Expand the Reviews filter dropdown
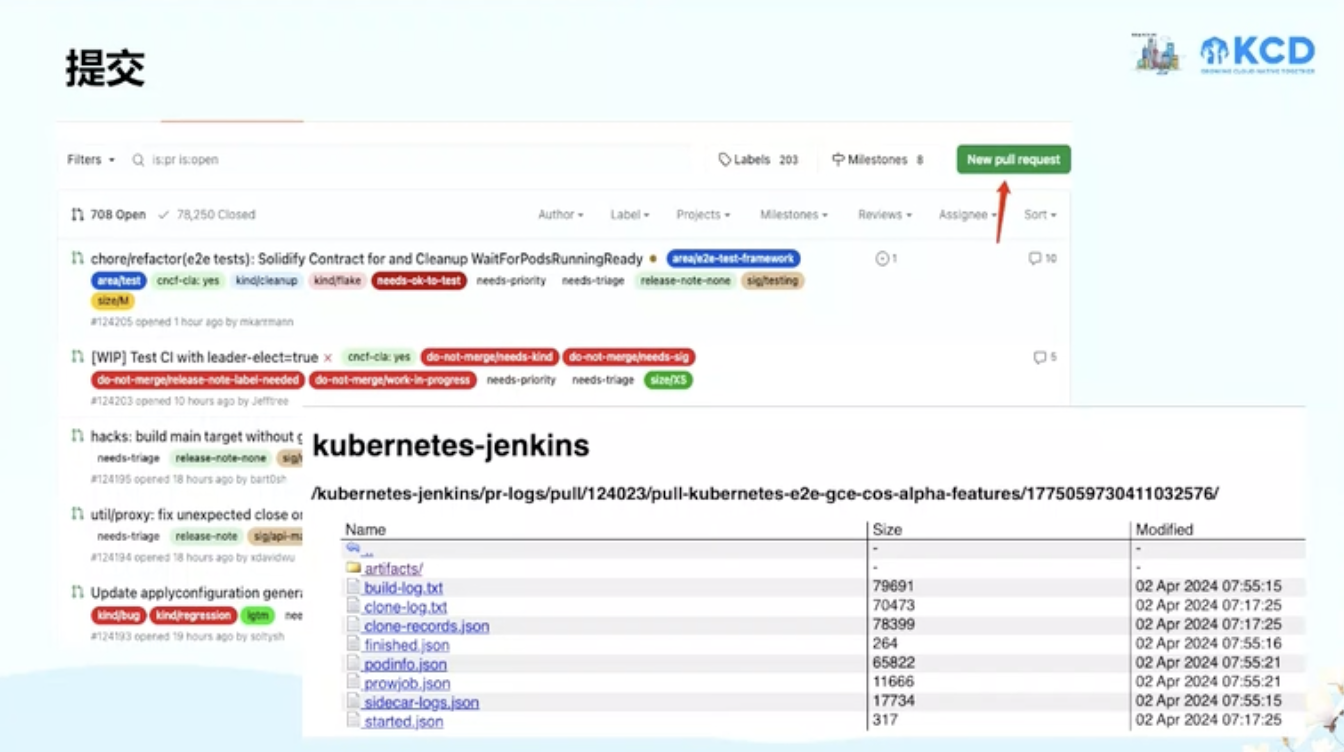Viewport: 1344px width, 752px height. click(x=885, y=214)
